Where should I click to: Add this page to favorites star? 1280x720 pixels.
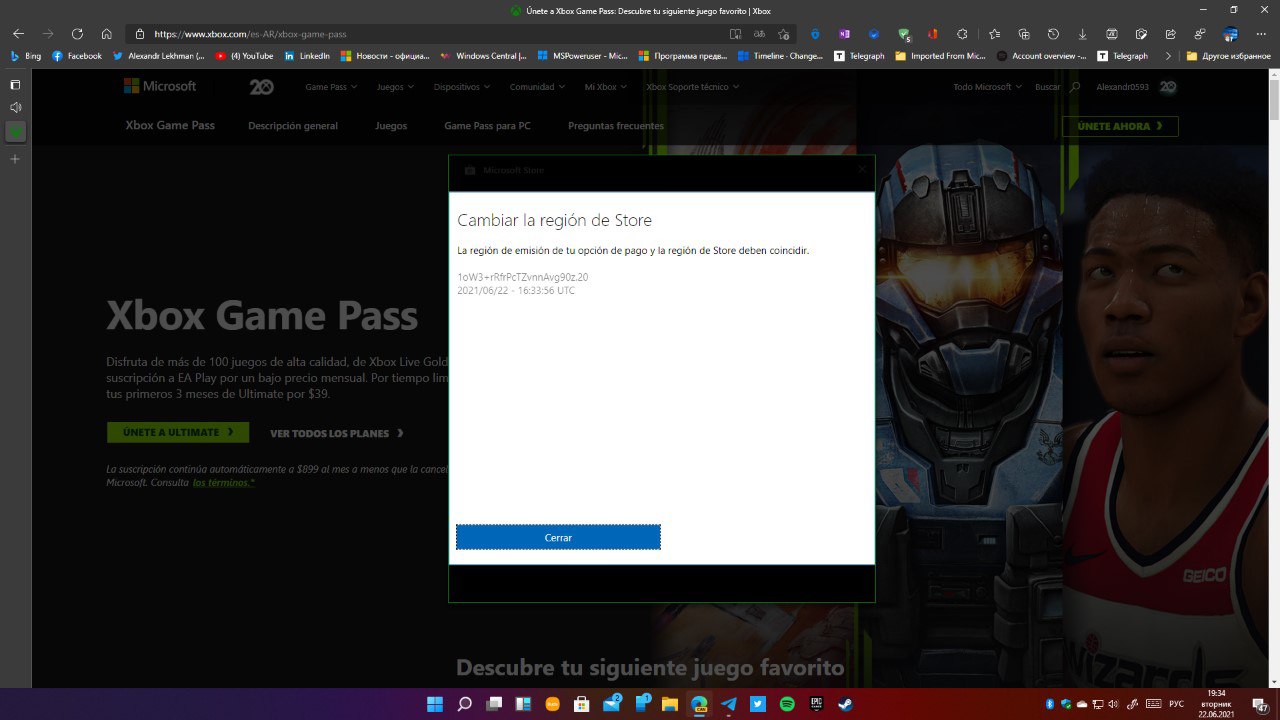point(783,34)
